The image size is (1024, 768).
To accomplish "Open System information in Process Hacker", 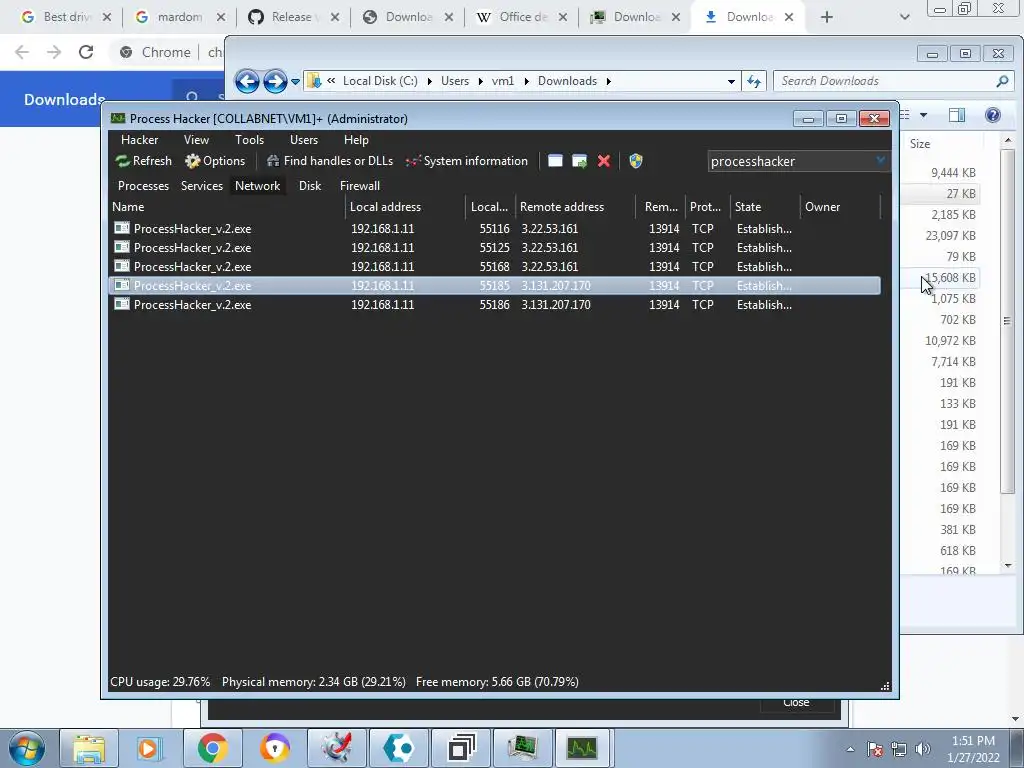I will tap(466, 161).
